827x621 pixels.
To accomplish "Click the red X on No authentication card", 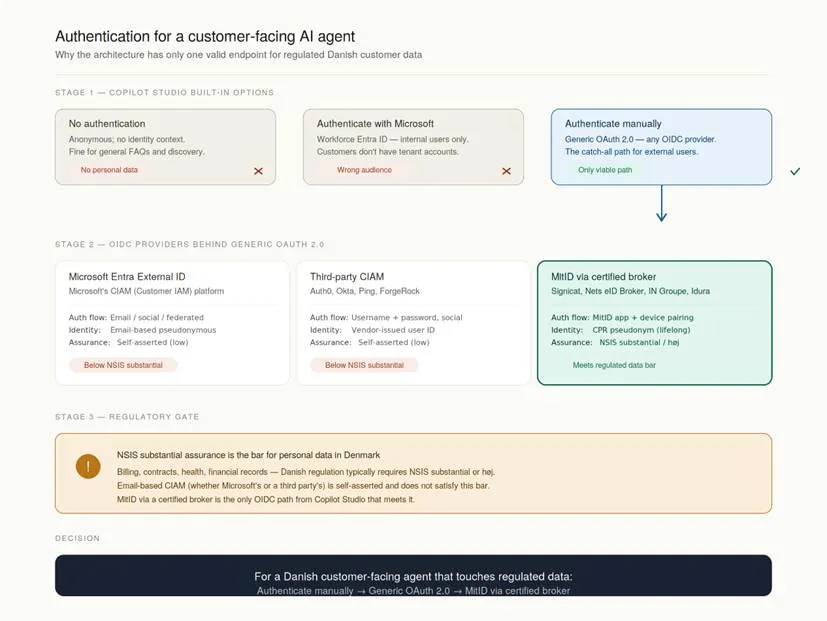I will point(258,171).
